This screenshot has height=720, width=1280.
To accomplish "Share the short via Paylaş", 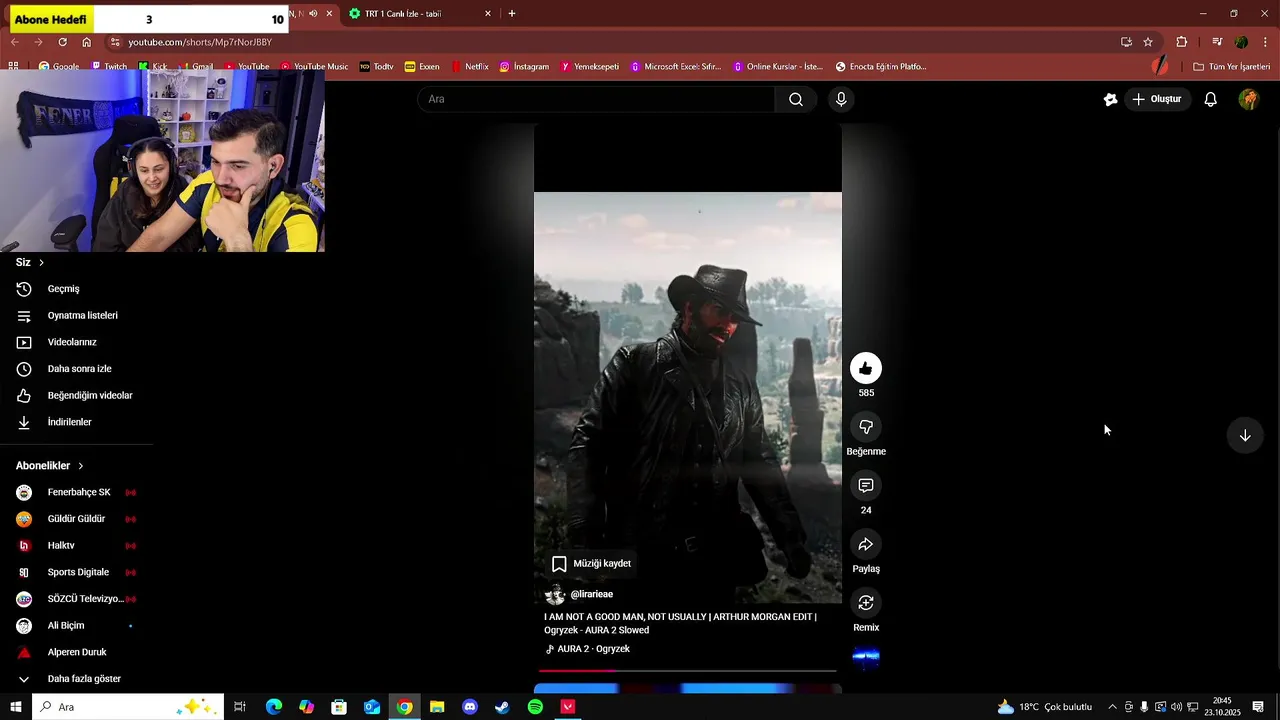I will point(866,544).
